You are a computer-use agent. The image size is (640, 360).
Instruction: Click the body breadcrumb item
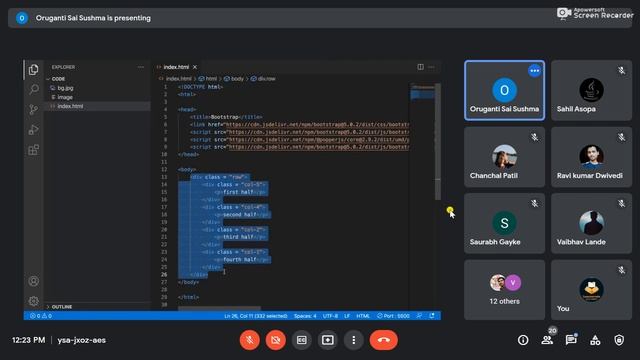click(237, 79)
